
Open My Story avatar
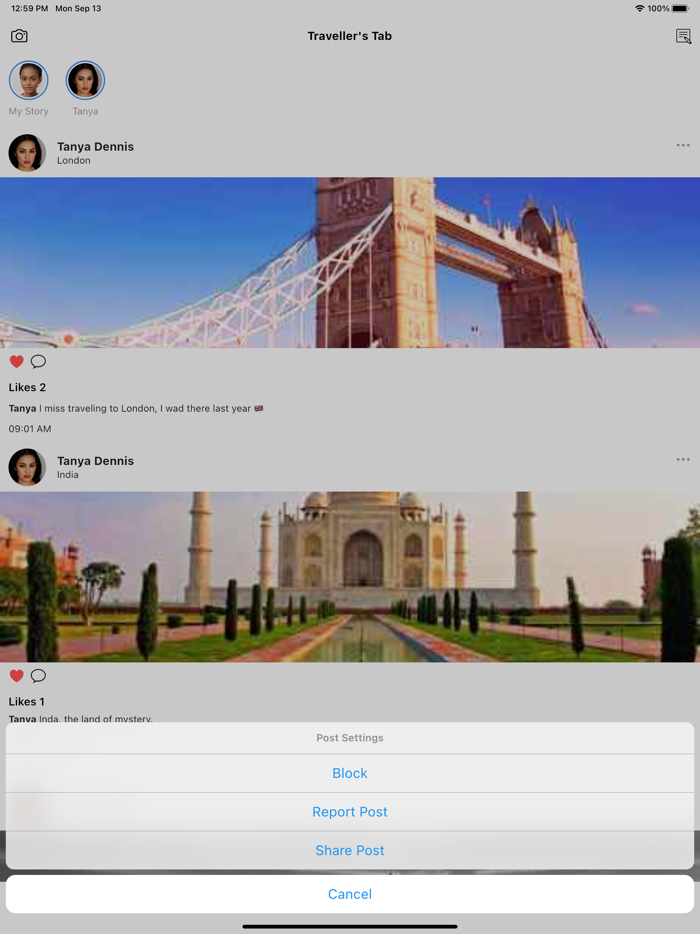click(29, 80)
